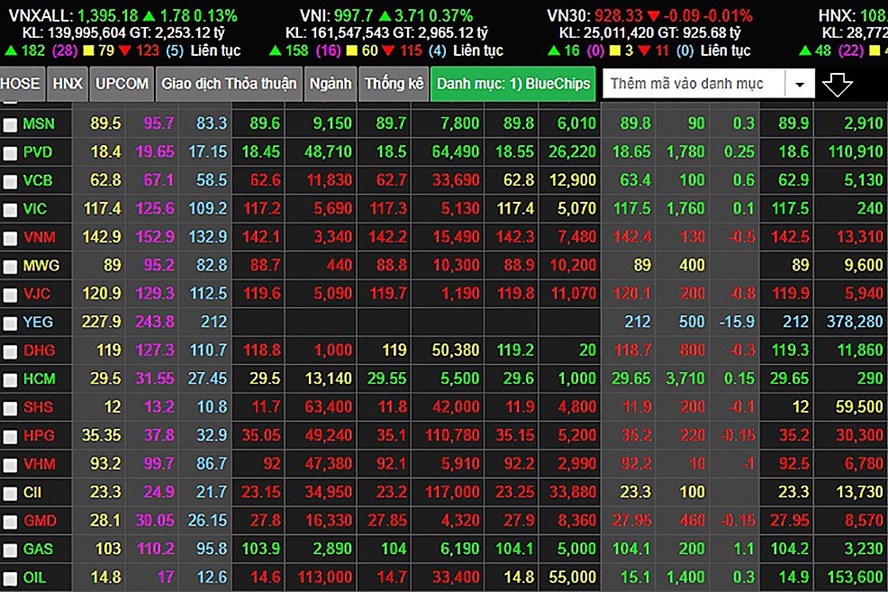Open the UPCOM tab

(121, 84)
